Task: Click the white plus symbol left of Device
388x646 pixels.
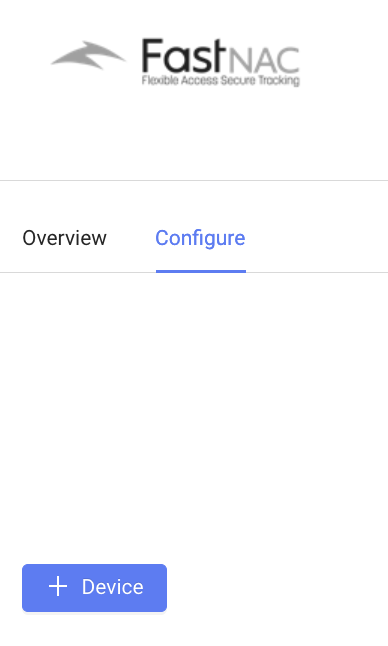Action: (x=58, y=586)
